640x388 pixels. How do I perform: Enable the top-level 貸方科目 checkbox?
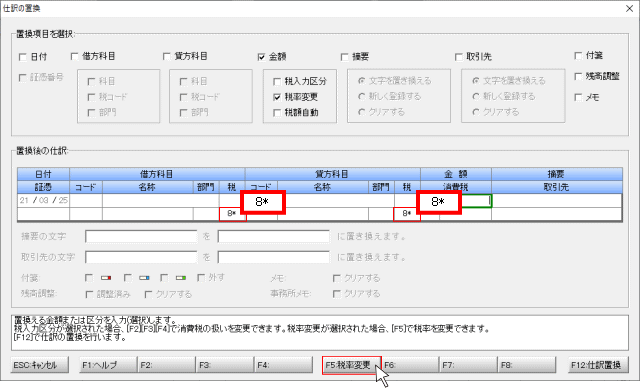(x=167, y=56)
